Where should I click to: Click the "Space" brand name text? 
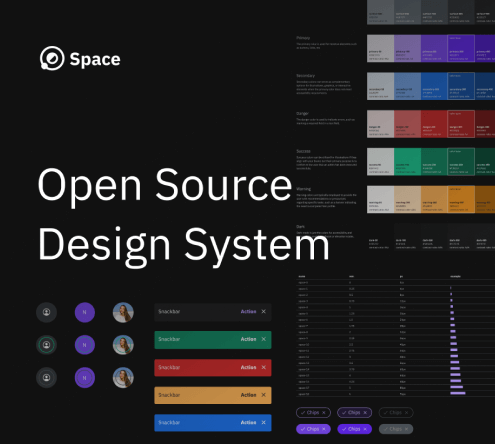95,59
